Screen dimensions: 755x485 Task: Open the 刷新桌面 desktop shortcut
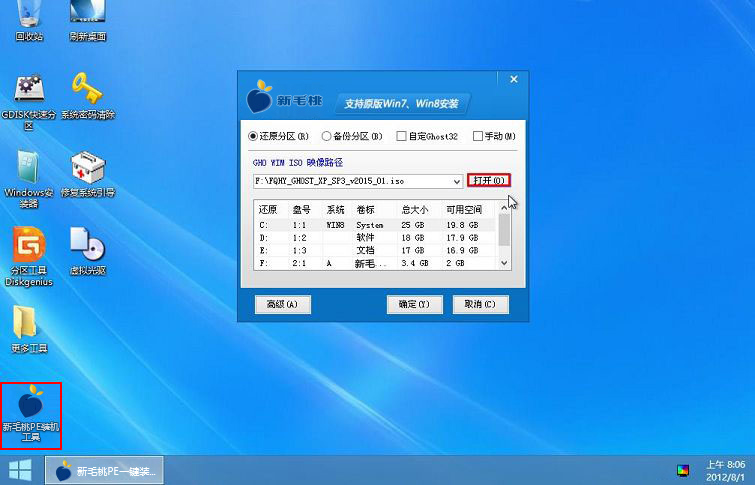(x=88, y=20)
